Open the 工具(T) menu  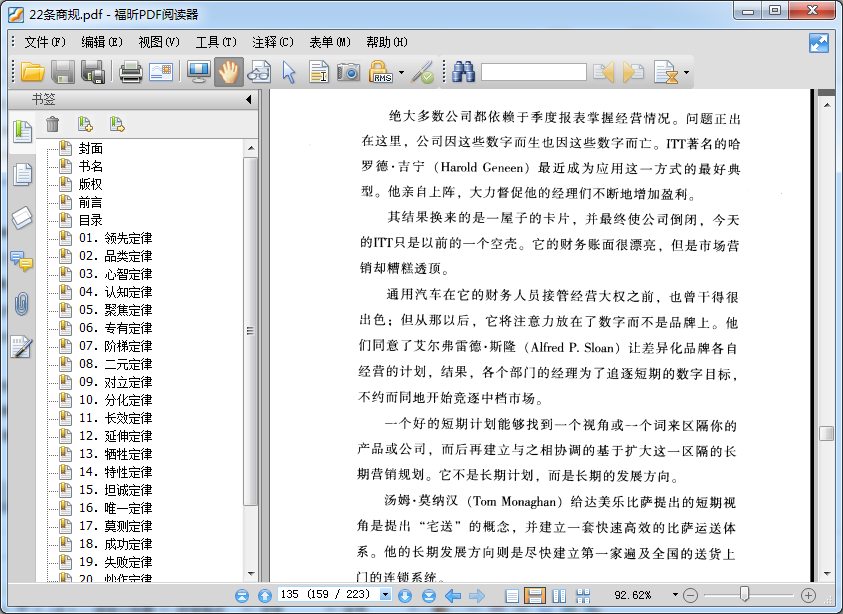tap(216, 42)
